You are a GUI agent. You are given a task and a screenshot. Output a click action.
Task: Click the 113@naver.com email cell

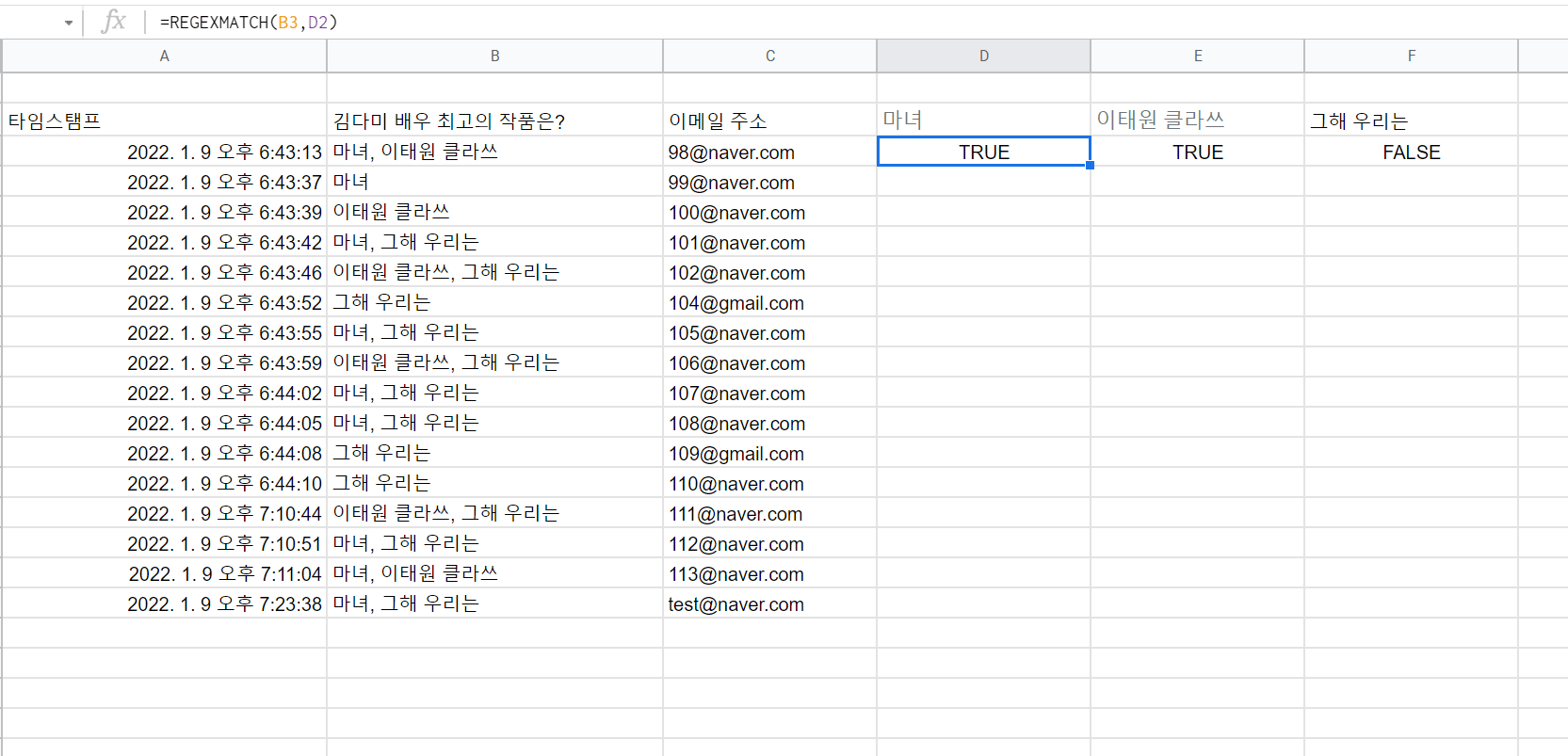(x=769, y=573)
